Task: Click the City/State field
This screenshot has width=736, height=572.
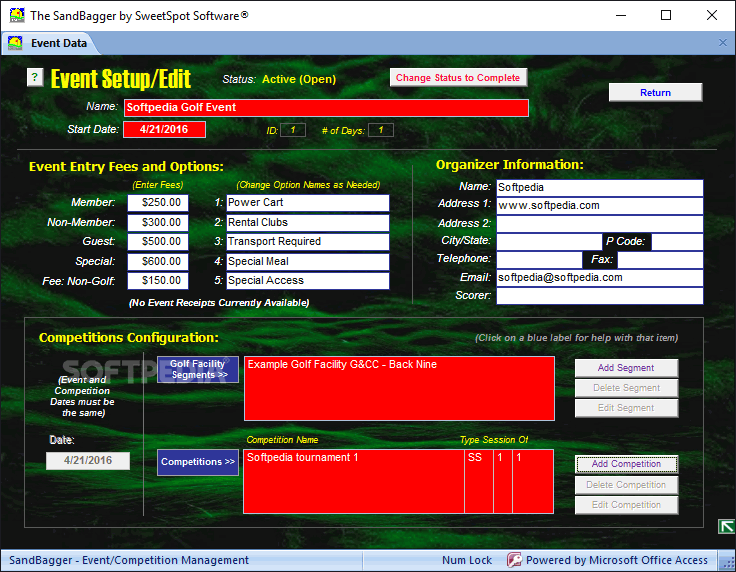Action: point(549,242)
